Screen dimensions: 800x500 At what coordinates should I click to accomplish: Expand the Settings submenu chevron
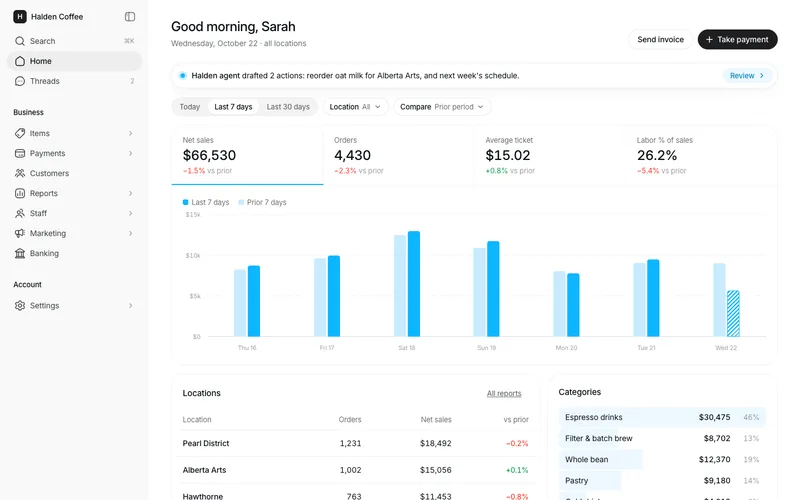tap(131, 306)
